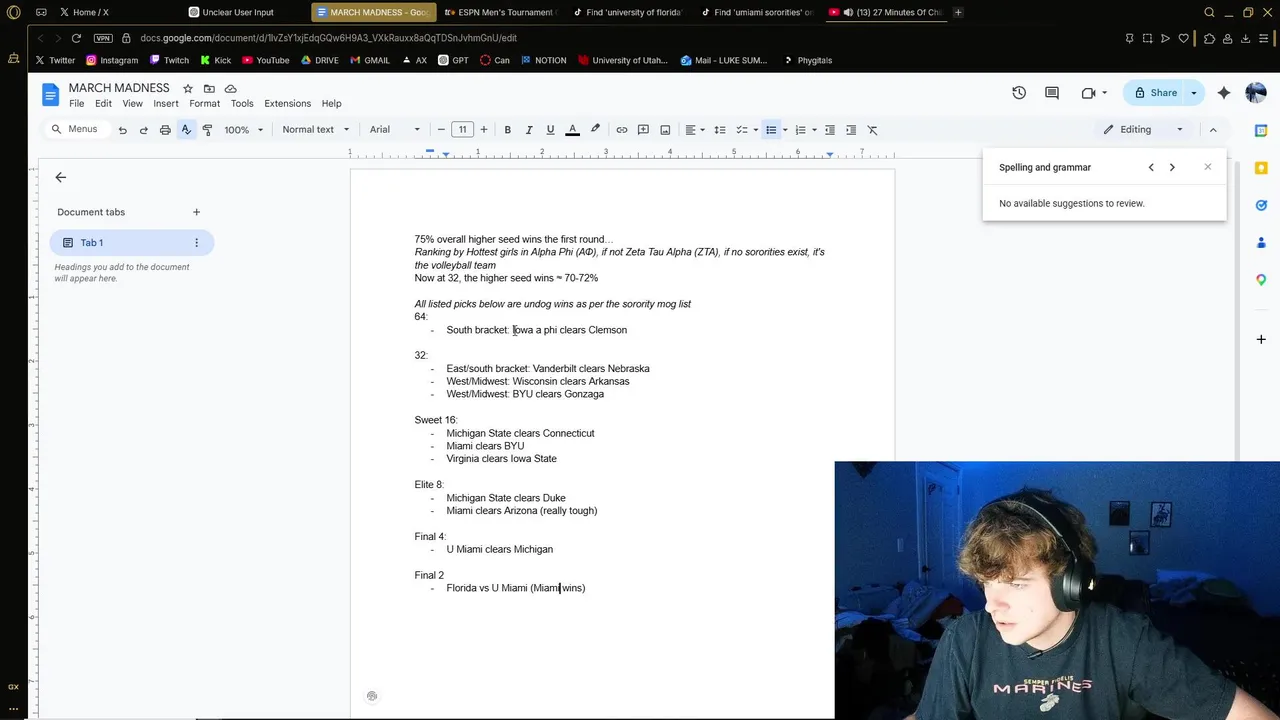Click the undo arrow in toolbar
This screenshot has height=720, width=1280.
[x=122, y=130]
